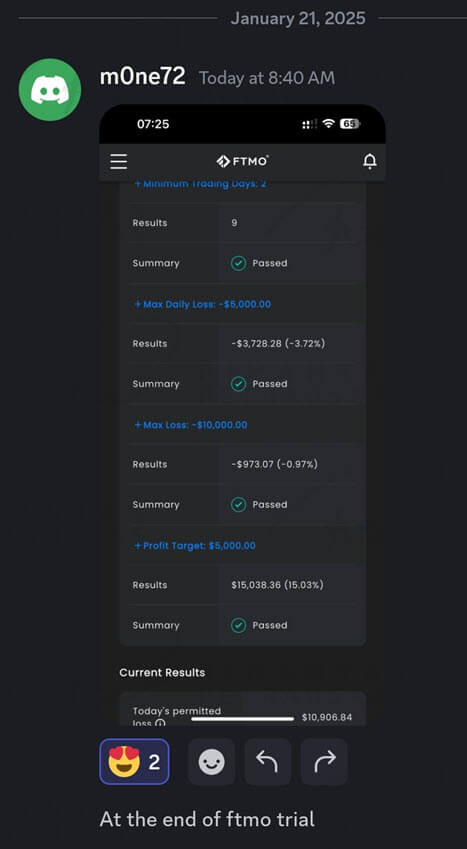Click the reply arrow icon
The width and height of the screenshot is (467, 849).
coord(268,762)
